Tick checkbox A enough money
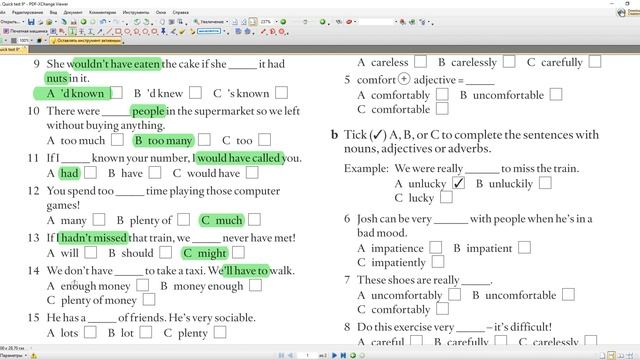The image size is (640, 360). [142, 285]
